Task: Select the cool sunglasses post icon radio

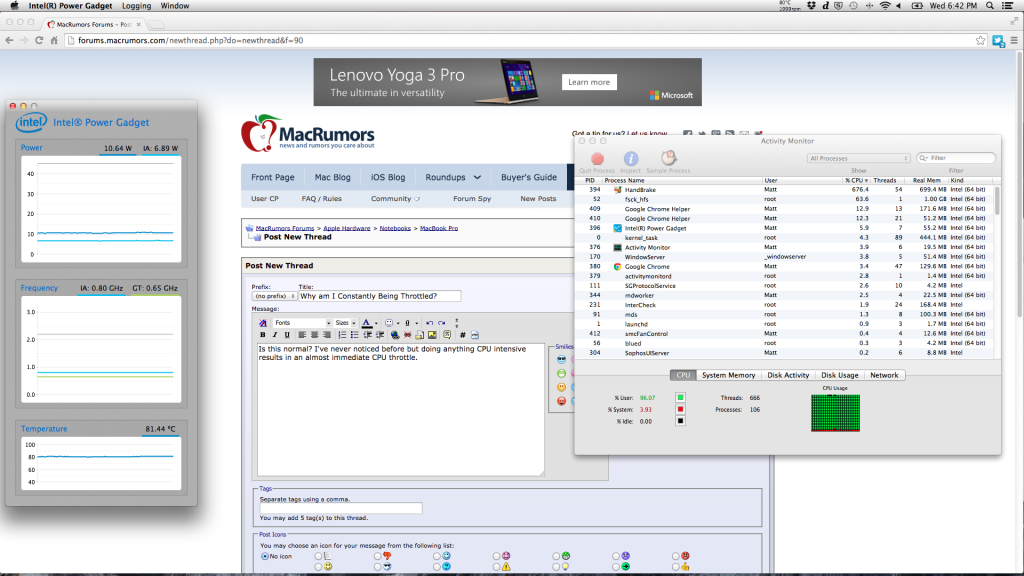Action: tap(377, 567)
